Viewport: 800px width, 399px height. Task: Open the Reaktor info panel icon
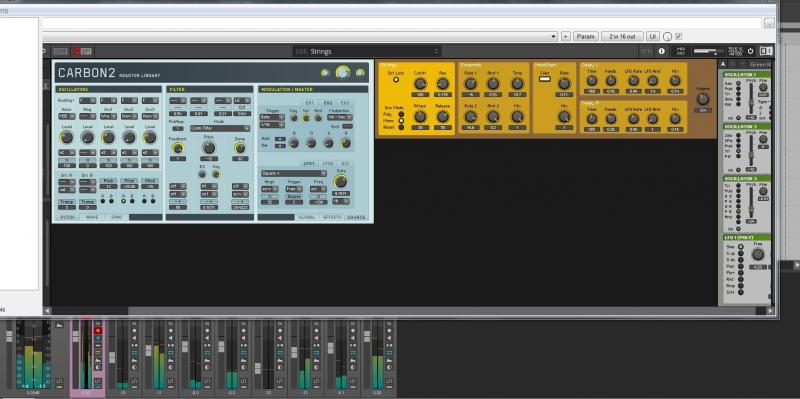[662, 51]
